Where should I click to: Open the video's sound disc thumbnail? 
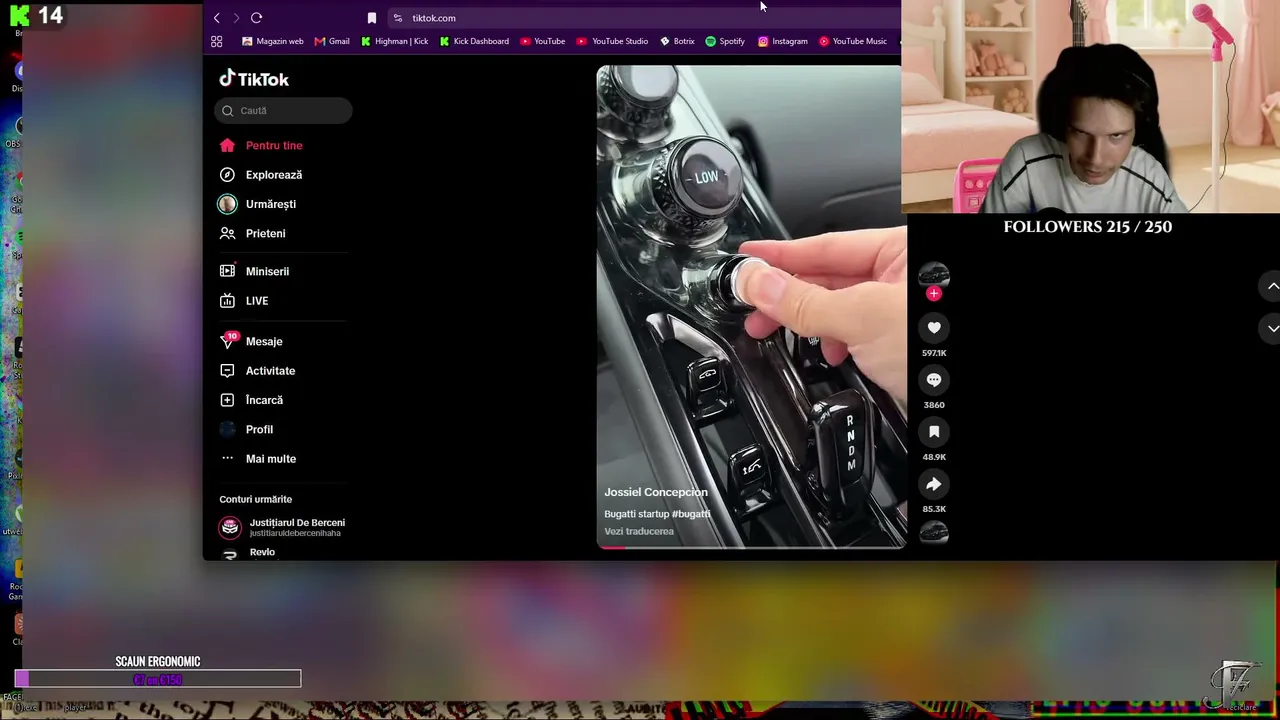934,533
